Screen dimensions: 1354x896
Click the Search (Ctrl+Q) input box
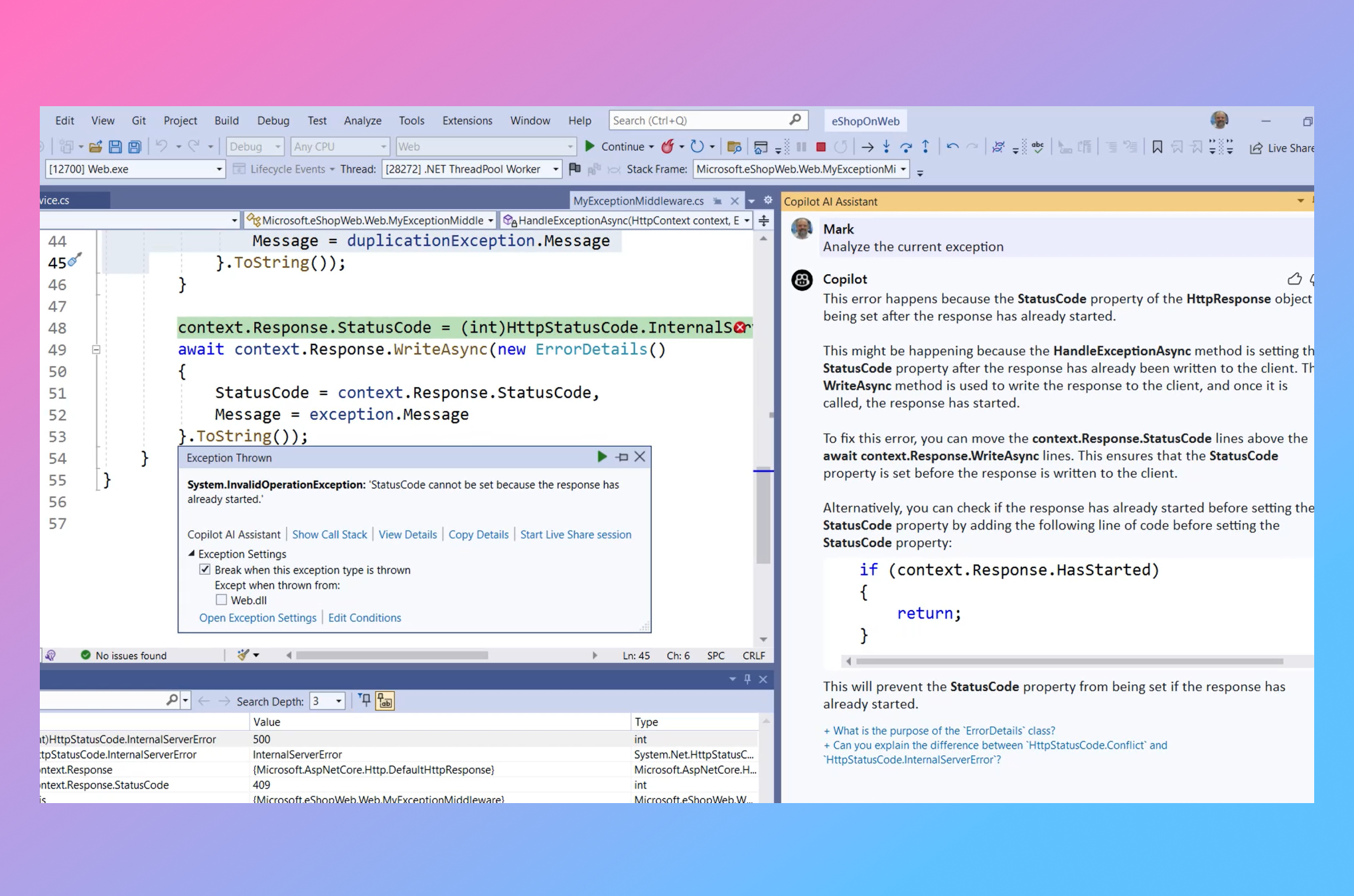point(708,120)
